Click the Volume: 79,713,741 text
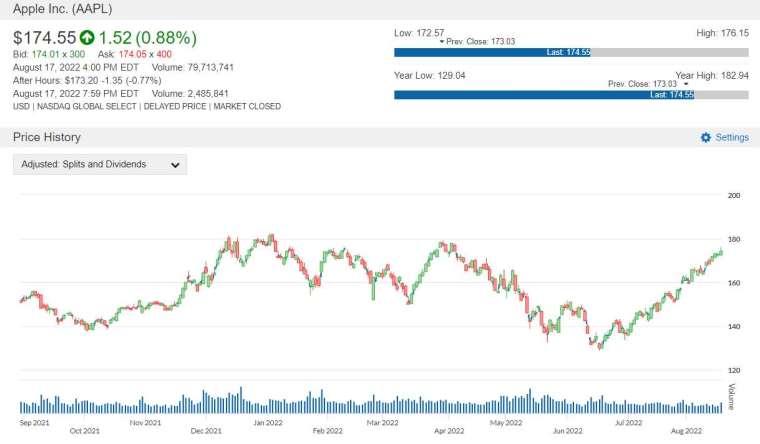 (193, 67)
